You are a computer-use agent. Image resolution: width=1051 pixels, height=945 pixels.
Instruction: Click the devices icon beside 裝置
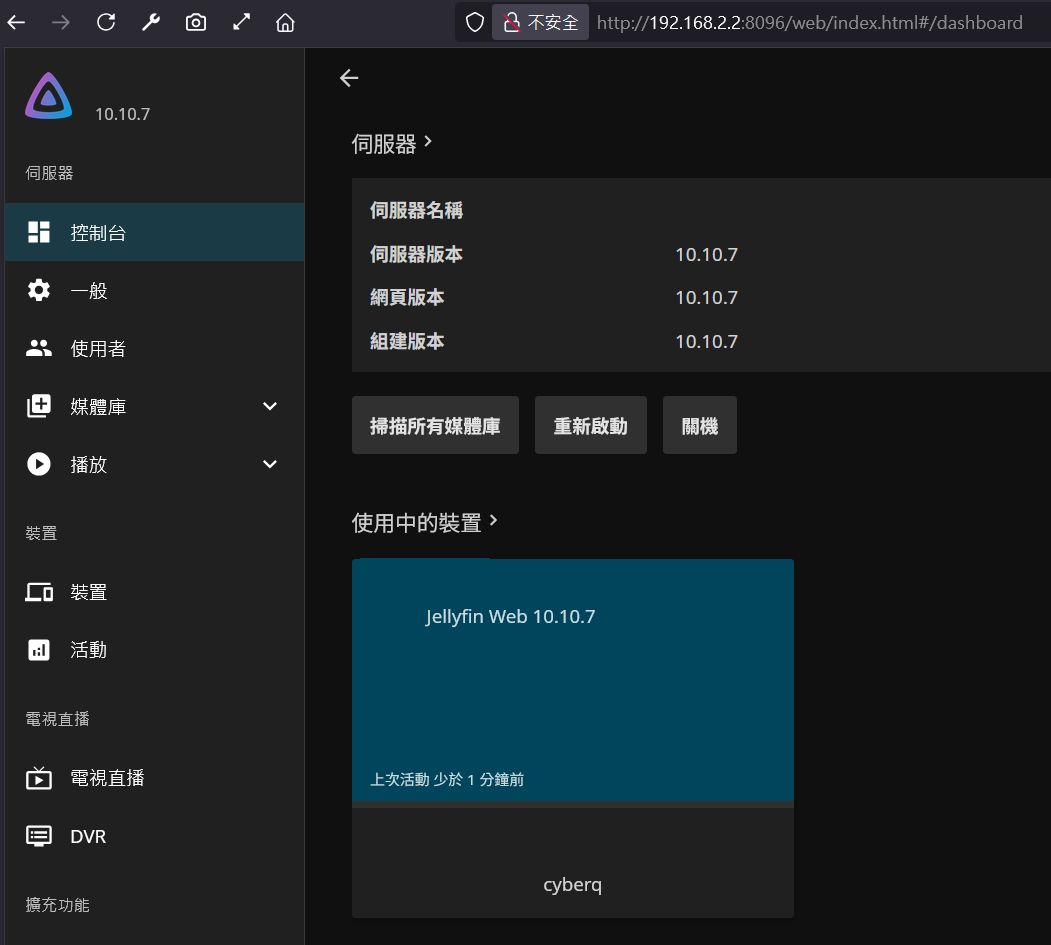tap(39, 592)
